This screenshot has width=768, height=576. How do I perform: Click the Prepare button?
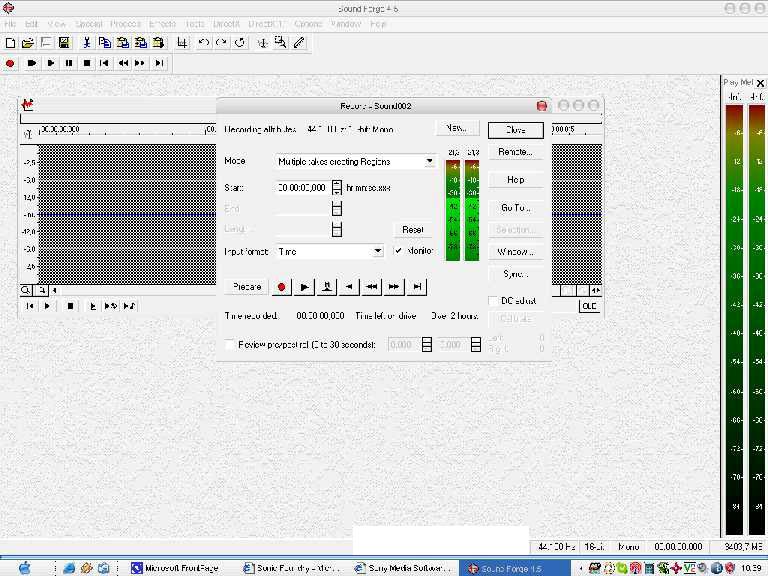(x=247, y=287)
